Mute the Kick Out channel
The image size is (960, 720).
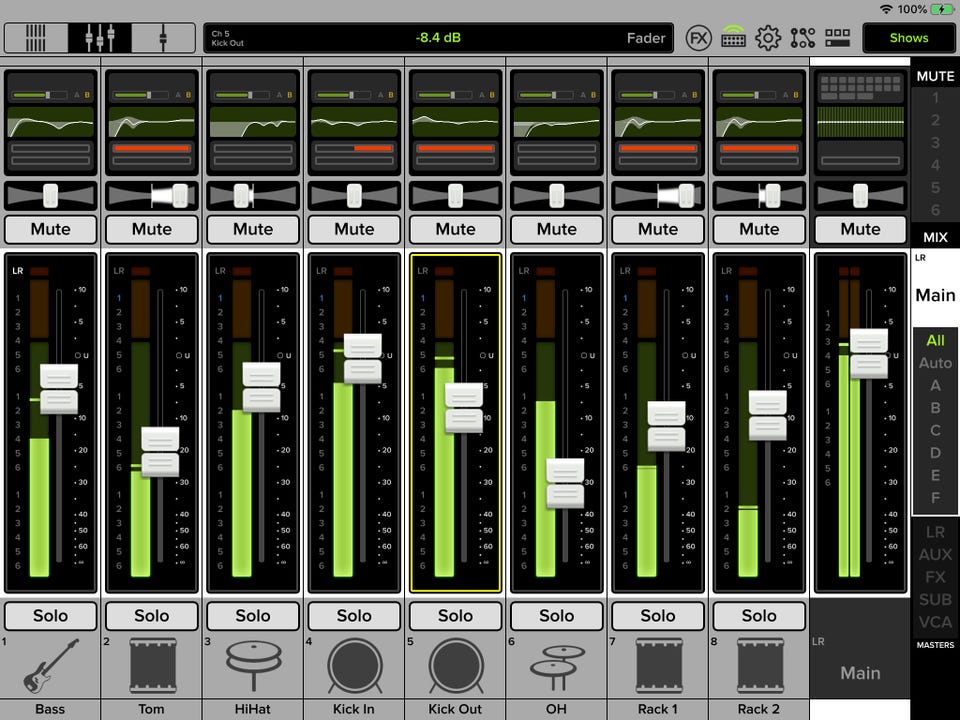click(x=455, y=229)
